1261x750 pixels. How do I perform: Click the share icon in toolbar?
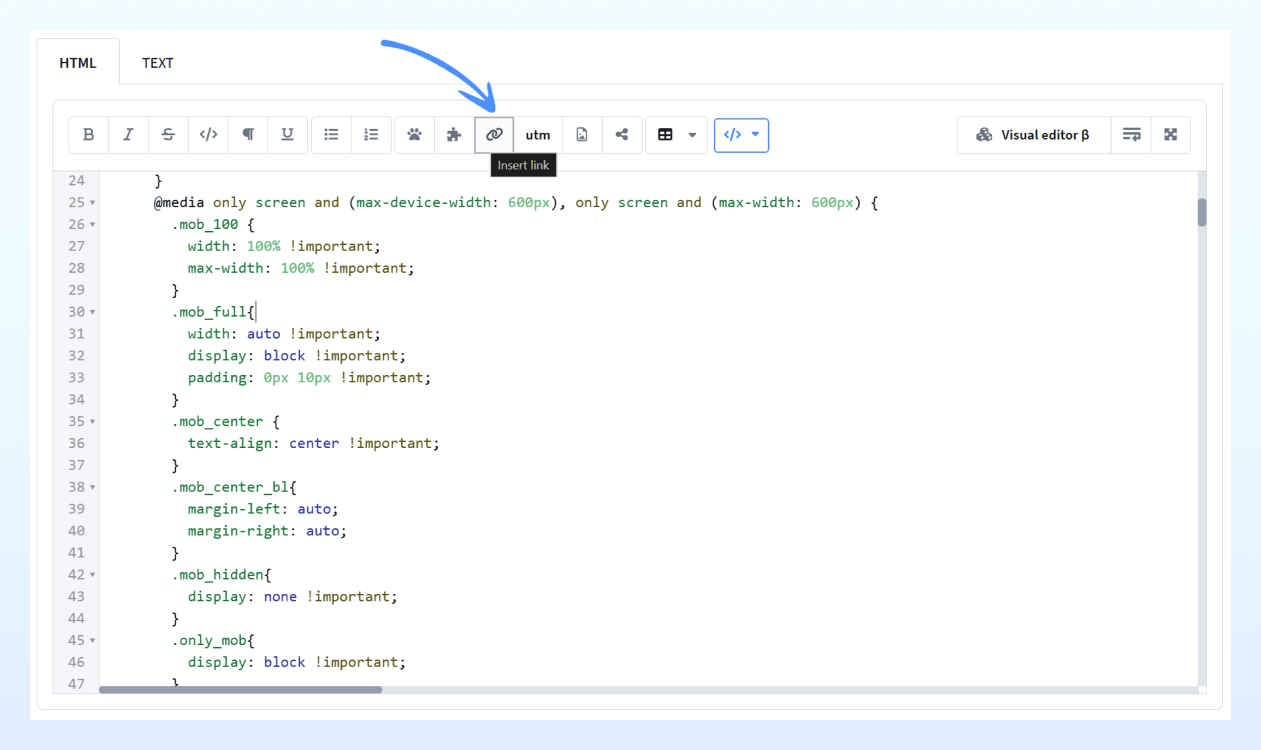(x=622, y=135)
